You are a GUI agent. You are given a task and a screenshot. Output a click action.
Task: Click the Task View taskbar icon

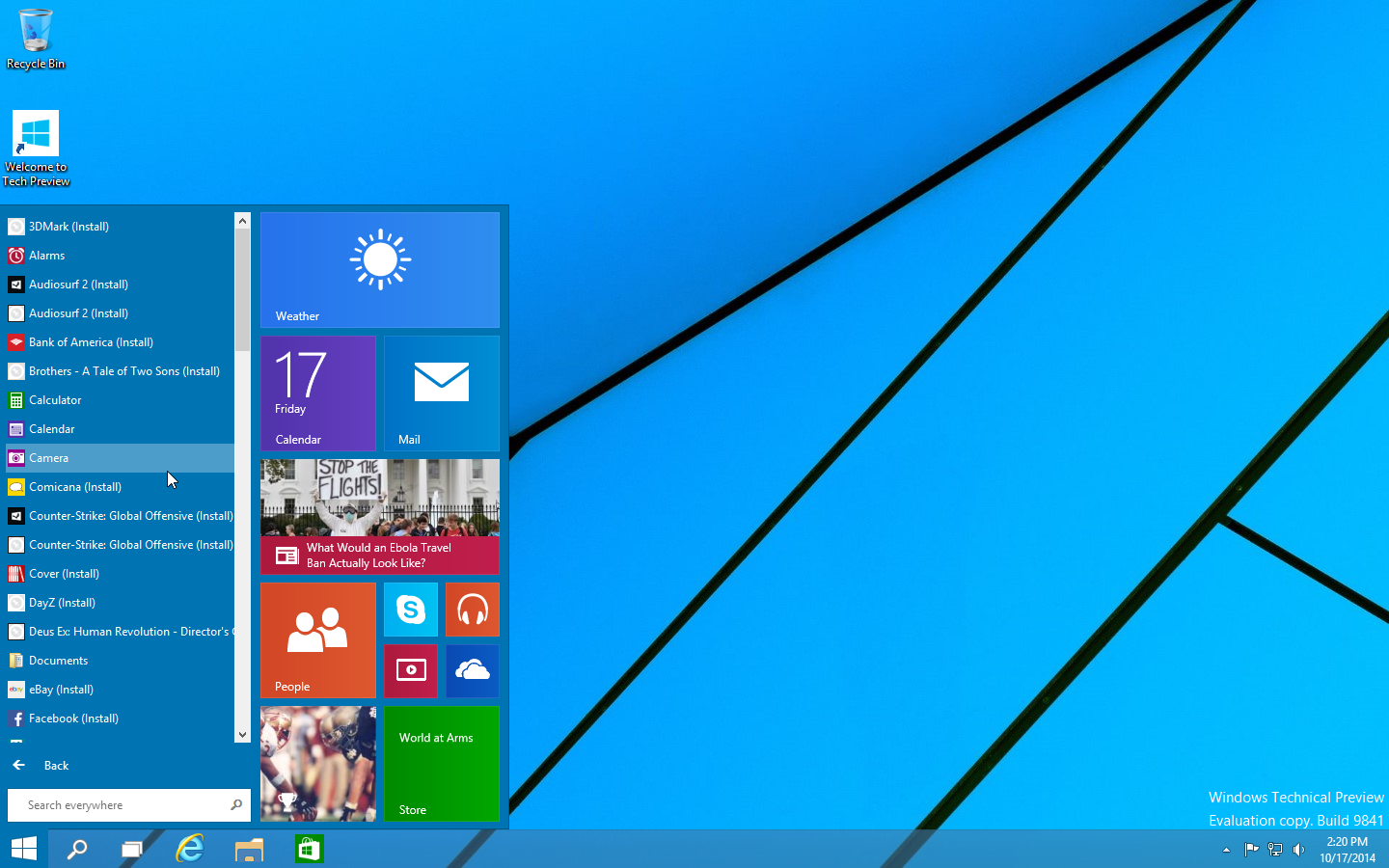[131, 849]
